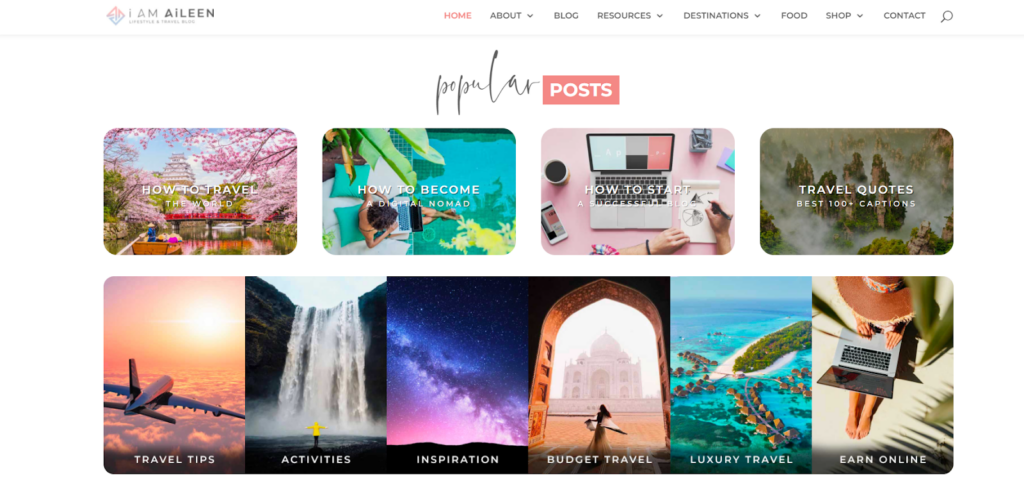Click the I Am Aileen logo
1024x481 pixels.
(161, 15)
